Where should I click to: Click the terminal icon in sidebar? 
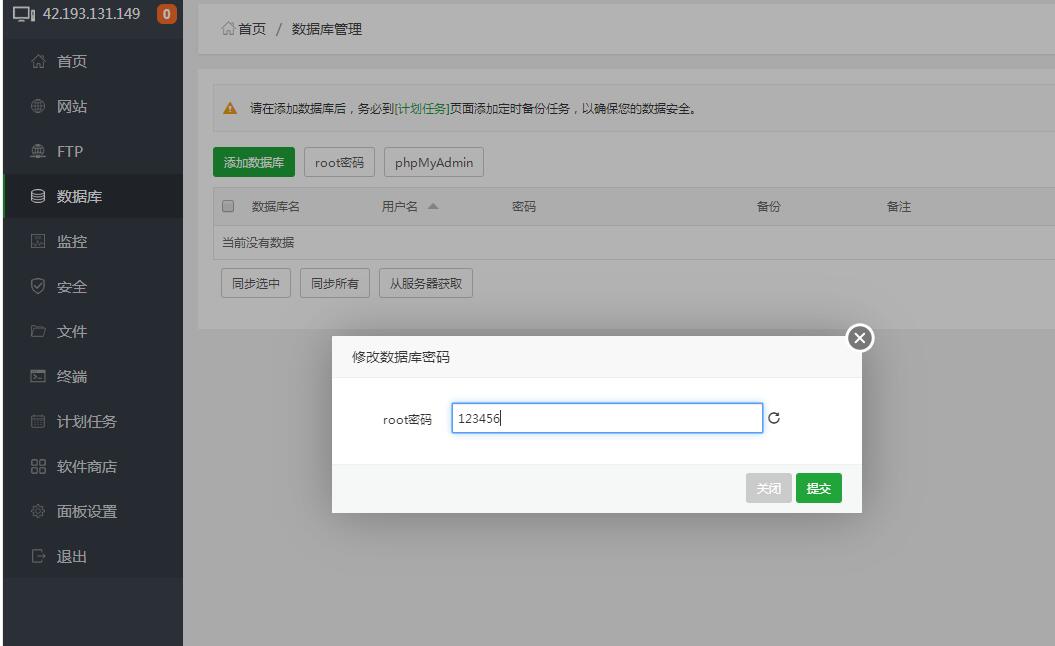pos(39,377)
